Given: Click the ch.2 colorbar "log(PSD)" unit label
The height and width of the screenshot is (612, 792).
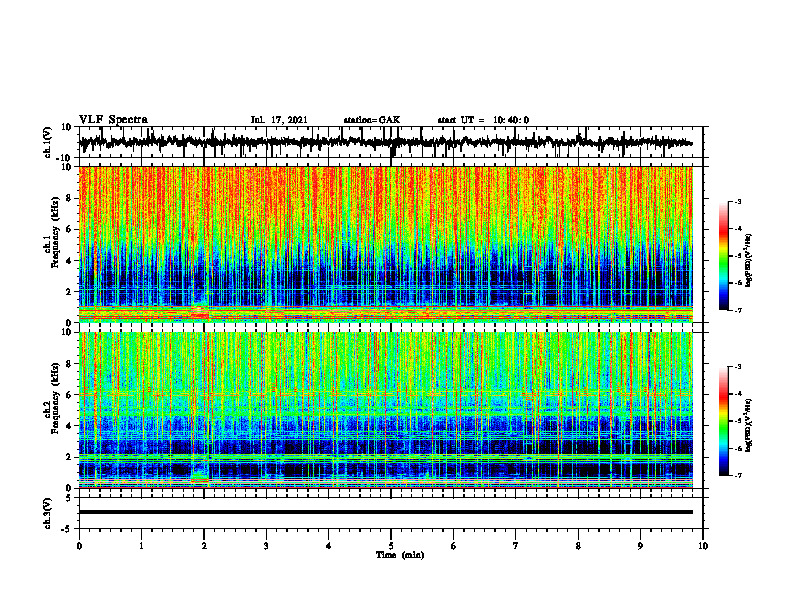Looking at the screenshot, I should point(749,426).
